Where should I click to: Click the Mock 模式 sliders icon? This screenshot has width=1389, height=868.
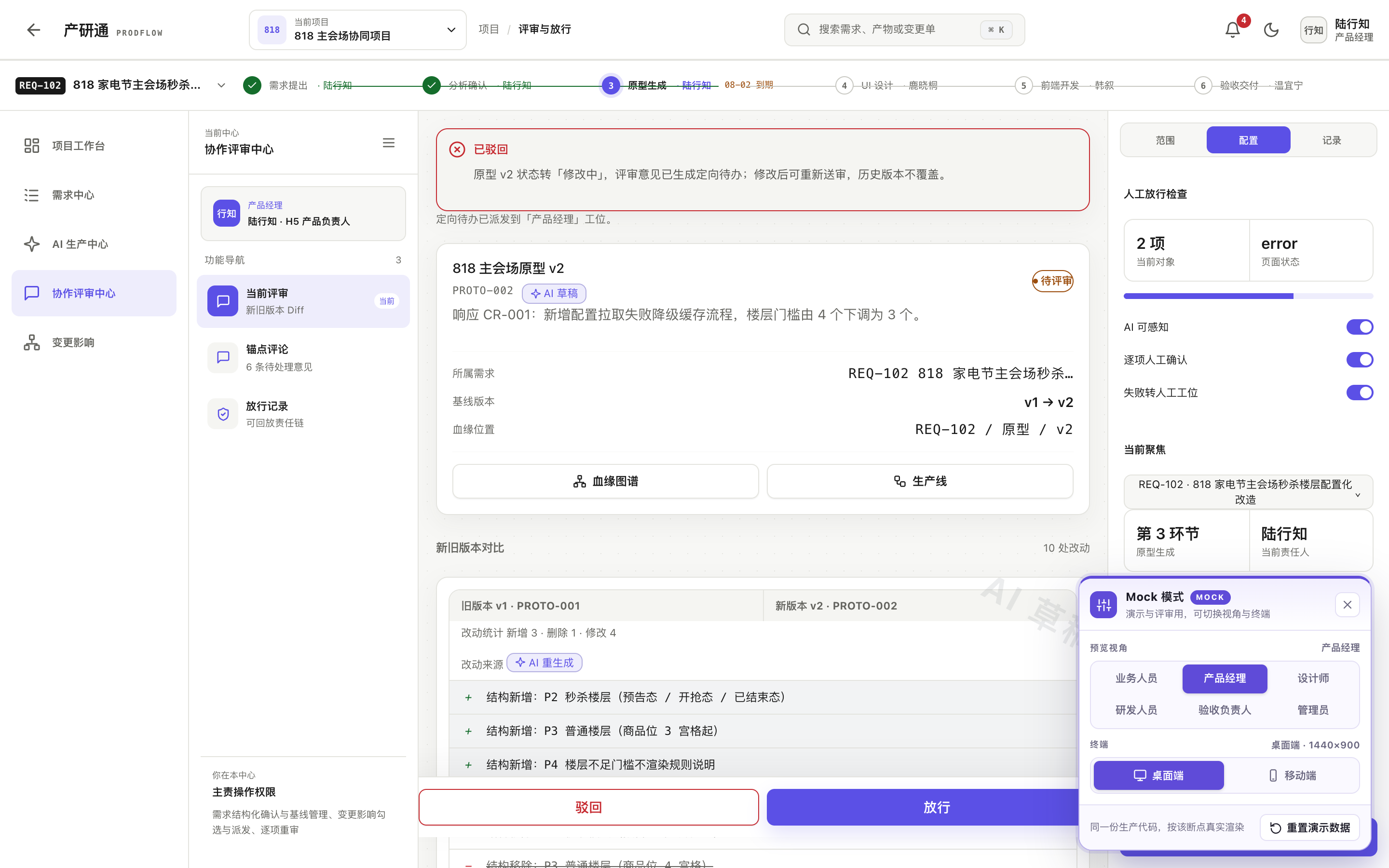(1103, 605)
